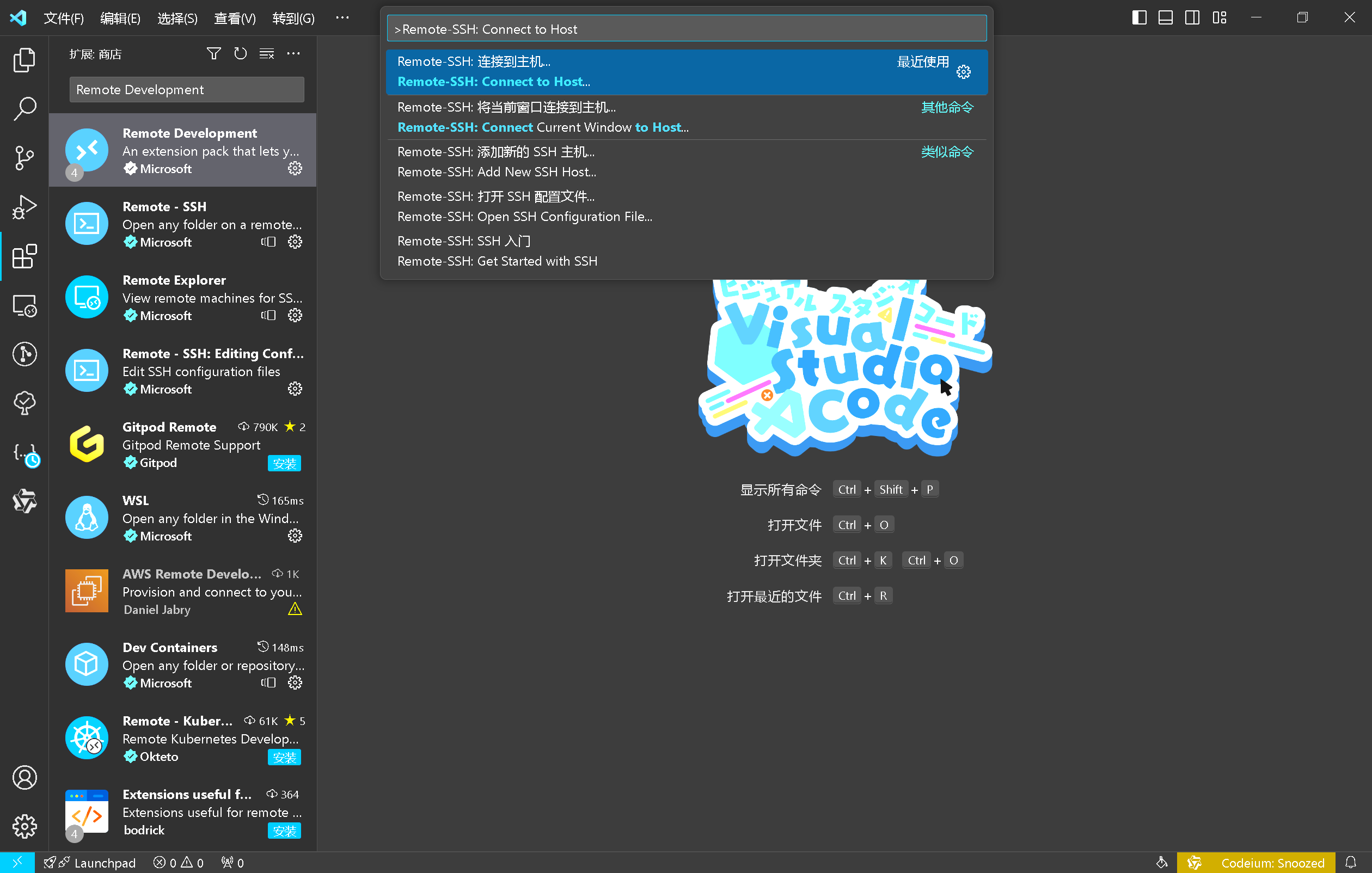Install Extensions useful for remote pack
This screenshot has height=873, width=1372.
pyautogui.click(x=284, y=831)
